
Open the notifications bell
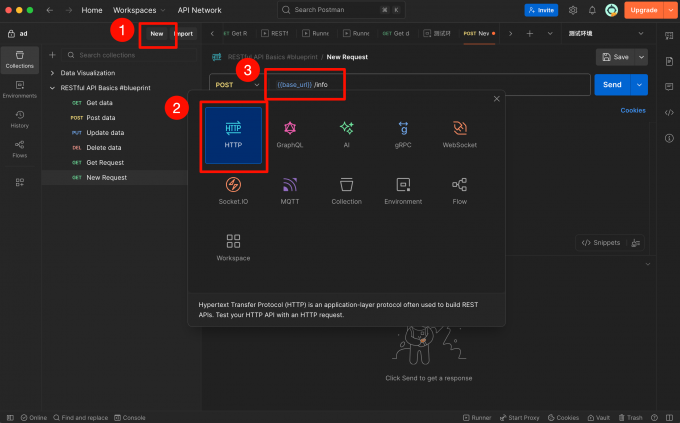click(592, 10)
